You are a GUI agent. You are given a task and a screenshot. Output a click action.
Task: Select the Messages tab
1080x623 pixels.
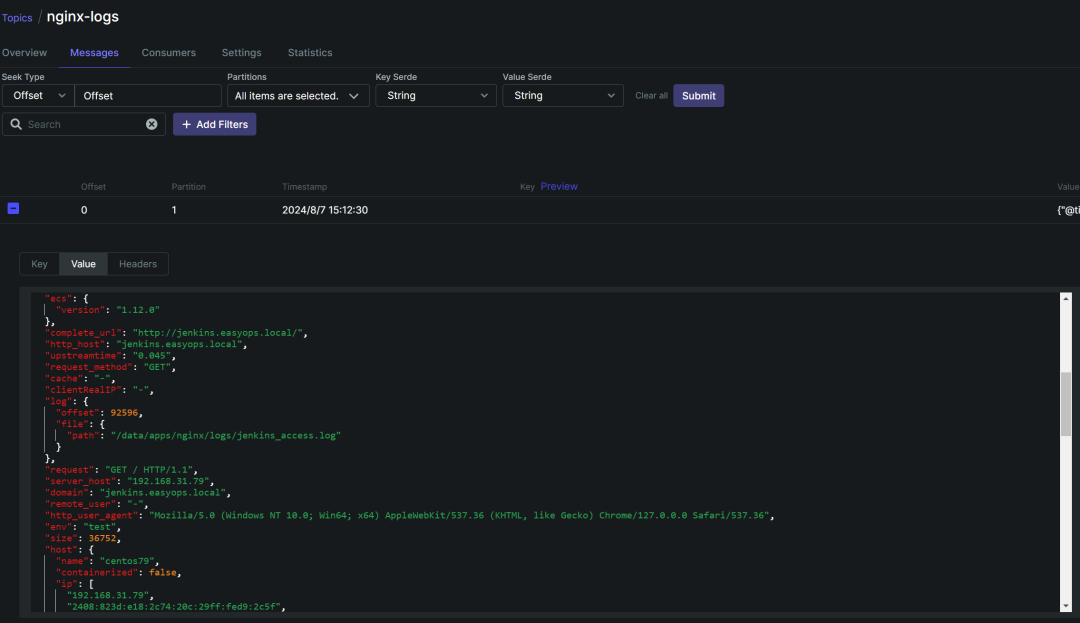94,52
